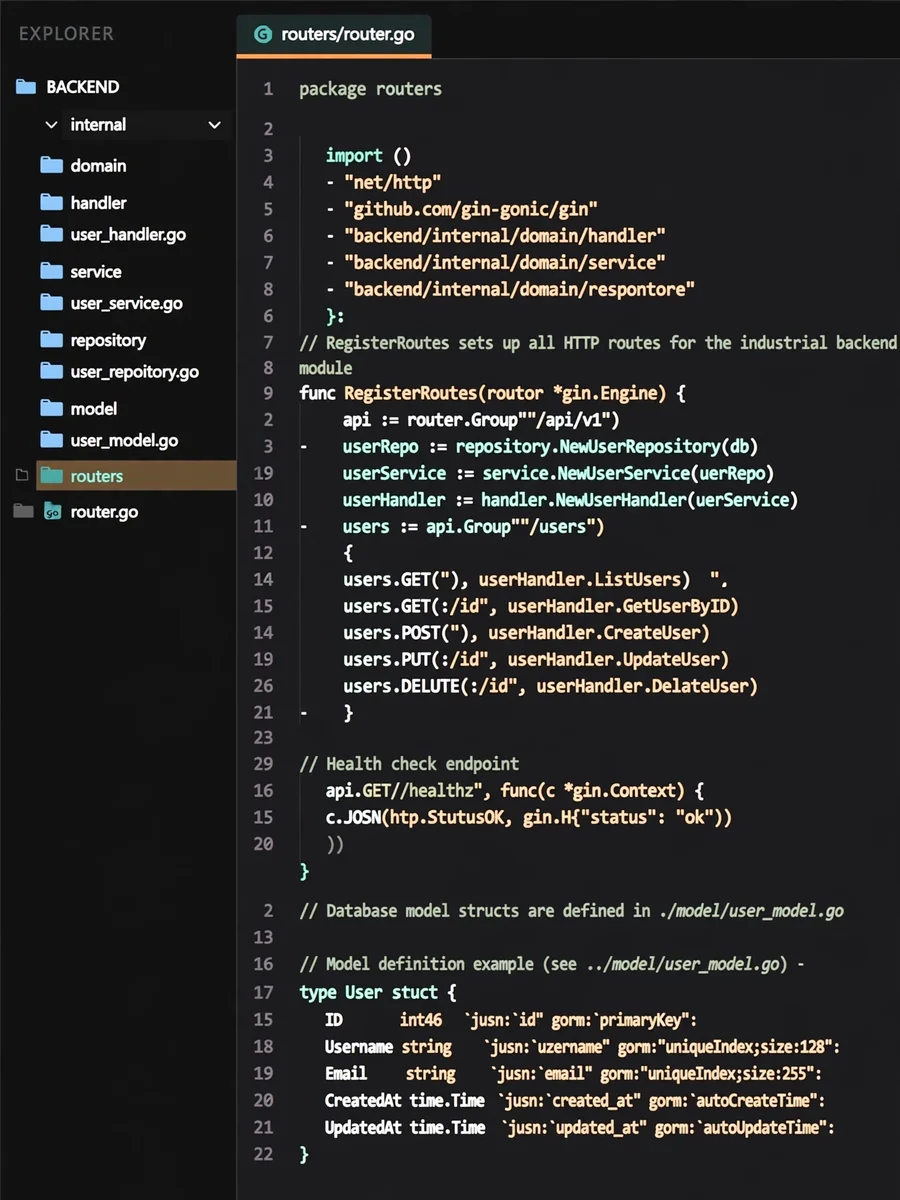Click the UpdatedAt time.Time field line
The image size is (900, 1200).
coord(580,1128)
